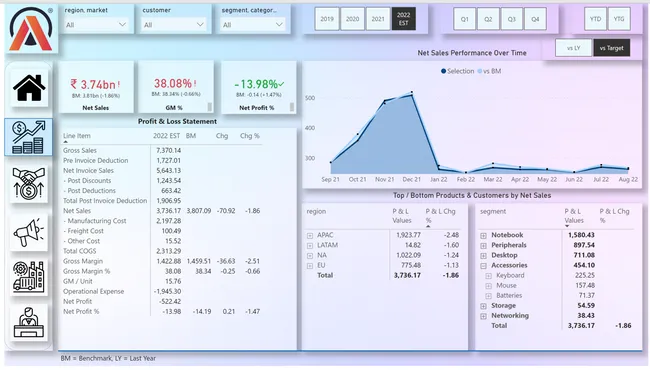Select the Total COGS line item
Screen dimensions: 650x370
(x=80, y=251)
